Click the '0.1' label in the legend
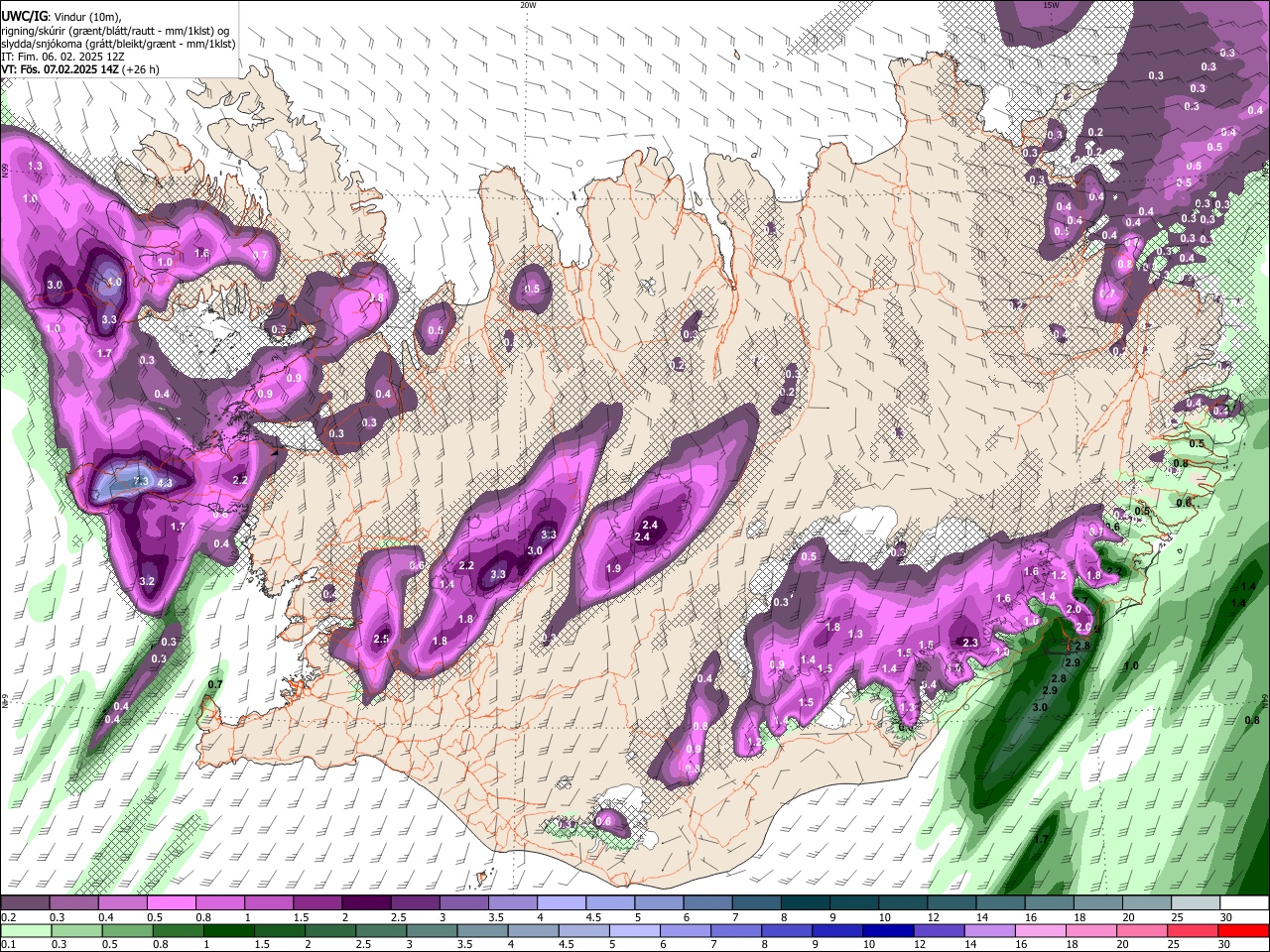Viewport: 1270px width, 952px height. (x=8, y=945)
